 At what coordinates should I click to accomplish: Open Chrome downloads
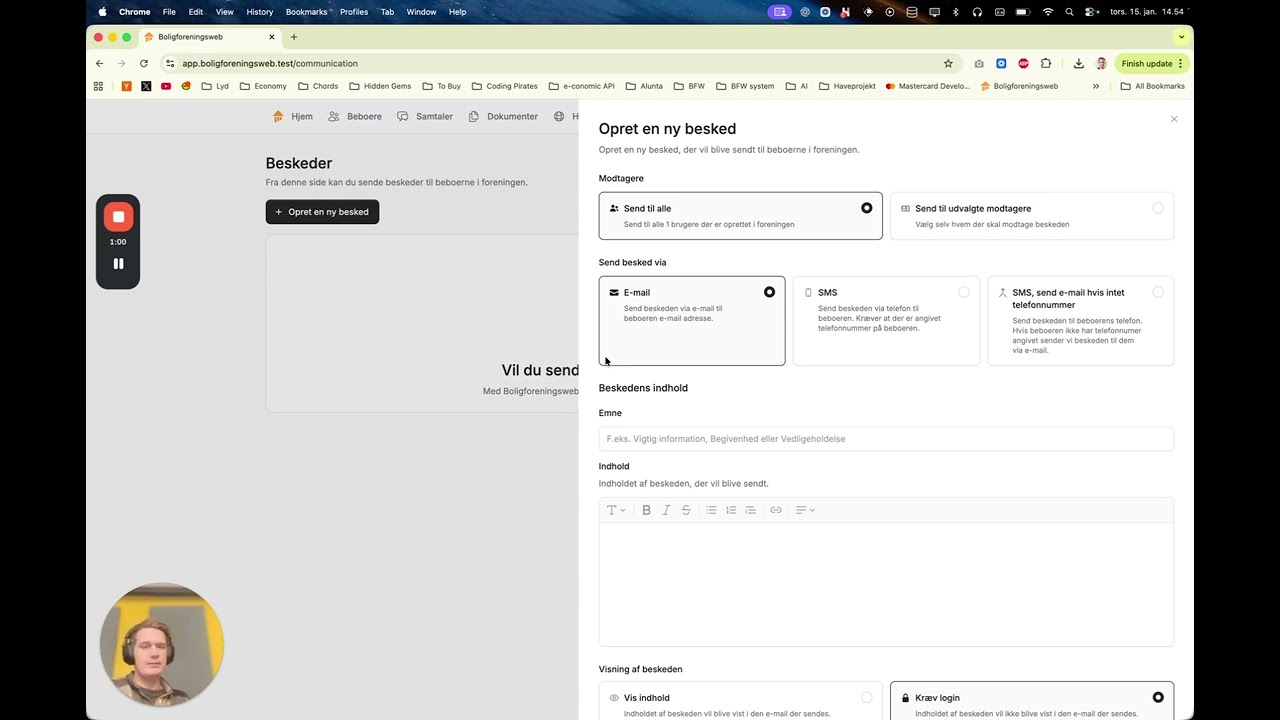pos(1078,63)
